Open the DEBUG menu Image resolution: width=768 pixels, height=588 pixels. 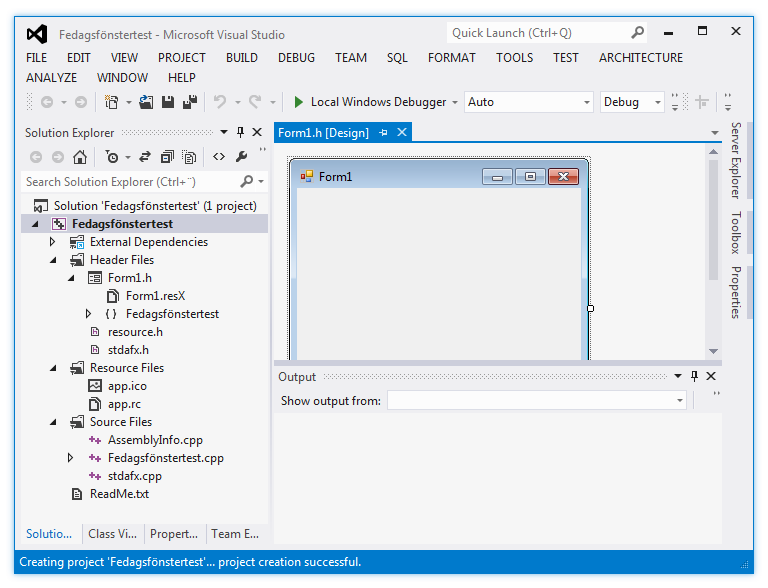pos(296,58)
